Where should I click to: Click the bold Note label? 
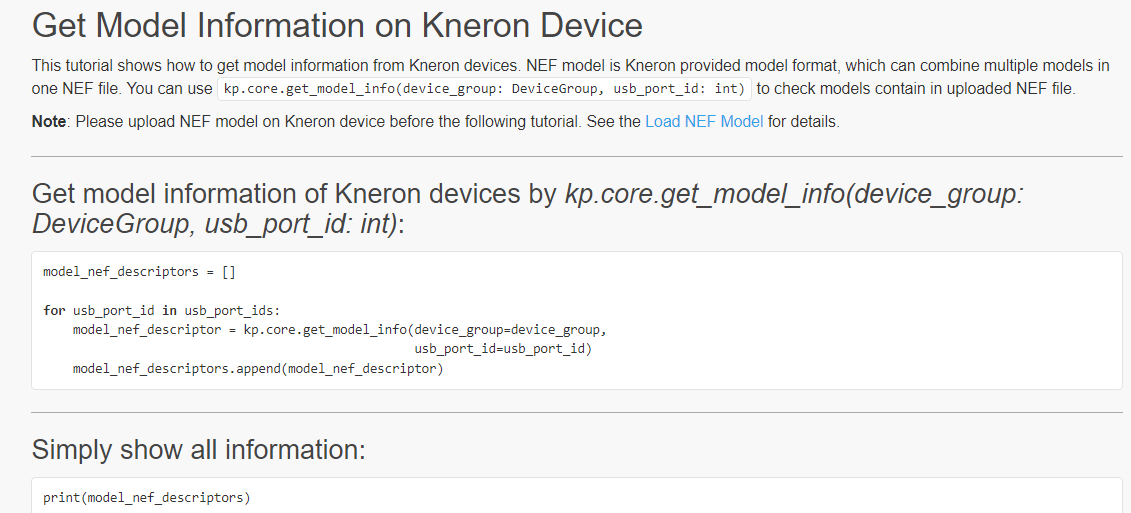tap(49, 121)
